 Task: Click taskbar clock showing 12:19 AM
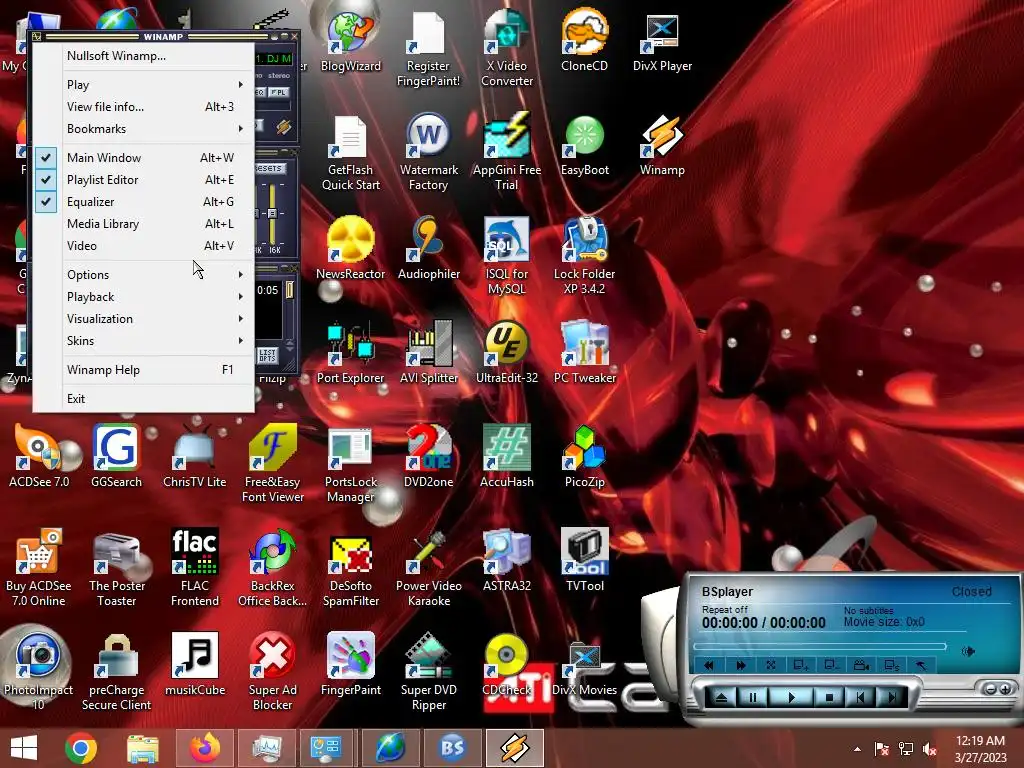(981, 748)
